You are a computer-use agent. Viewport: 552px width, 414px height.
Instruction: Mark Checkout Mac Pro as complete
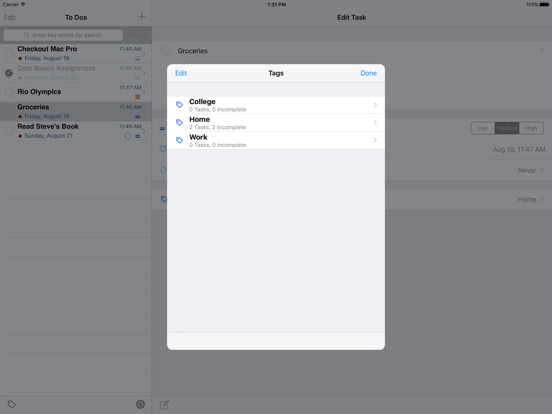click(9, 54)
